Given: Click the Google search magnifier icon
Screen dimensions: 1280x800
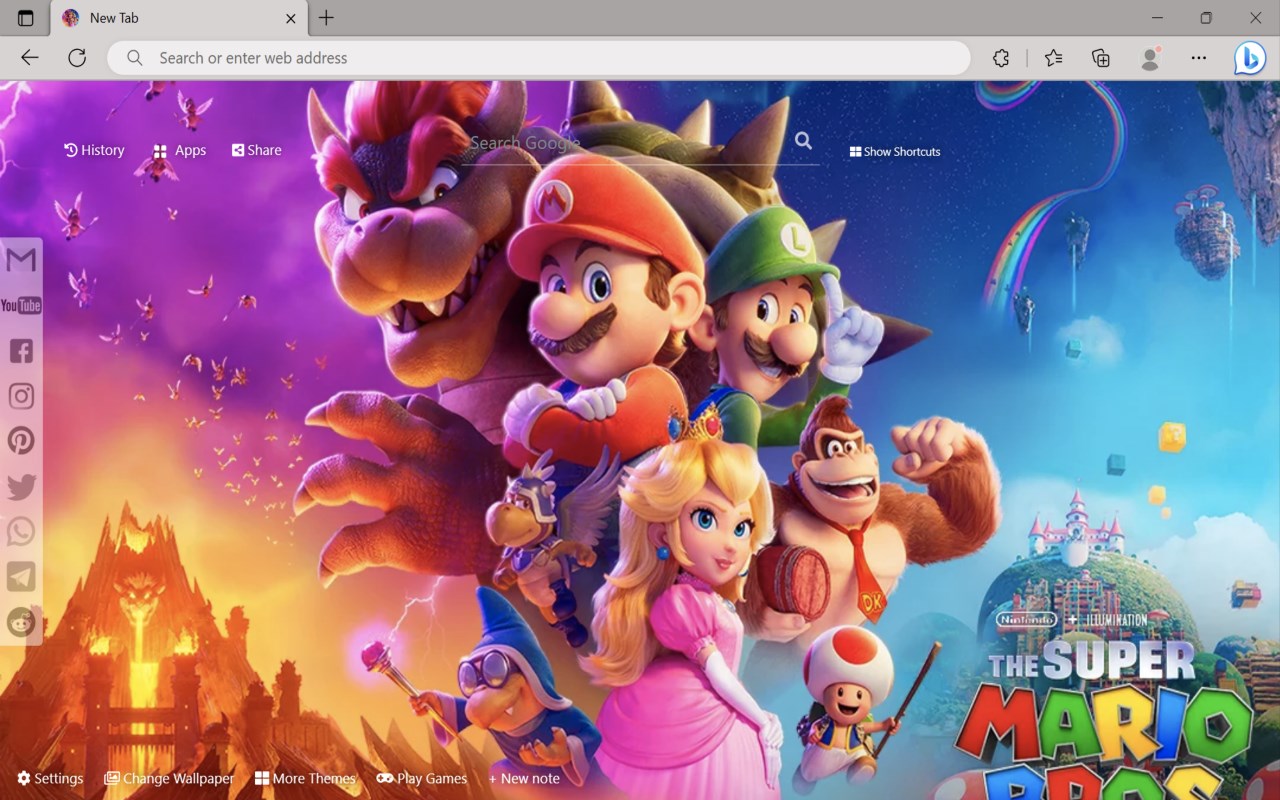Looking at the screenshot, I should click(804, 141).
